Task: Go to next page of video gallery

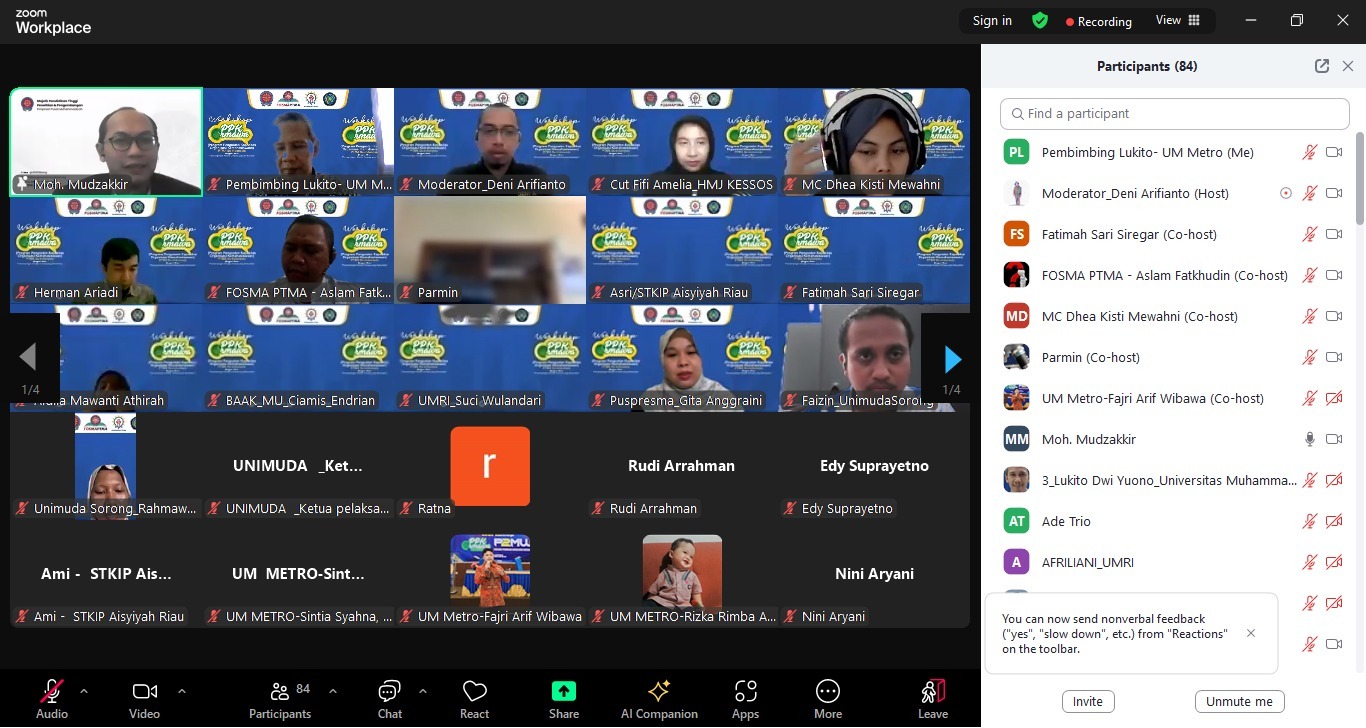Action: (952, 358)
